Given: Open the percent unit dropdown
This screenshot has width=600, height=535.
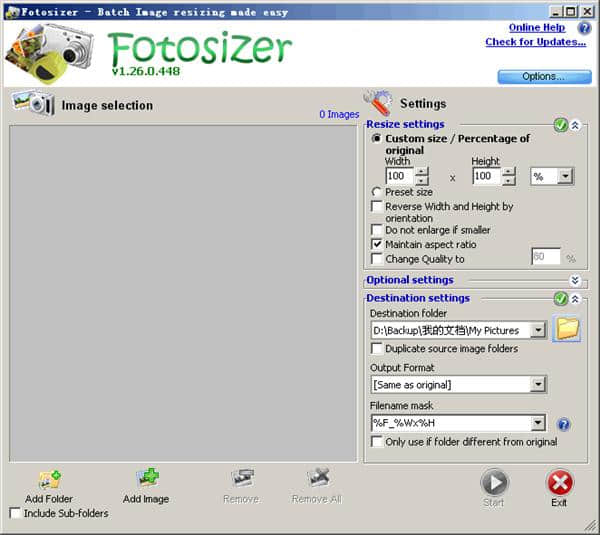Looking at the screenshot, I should click(x=565, y=177).
